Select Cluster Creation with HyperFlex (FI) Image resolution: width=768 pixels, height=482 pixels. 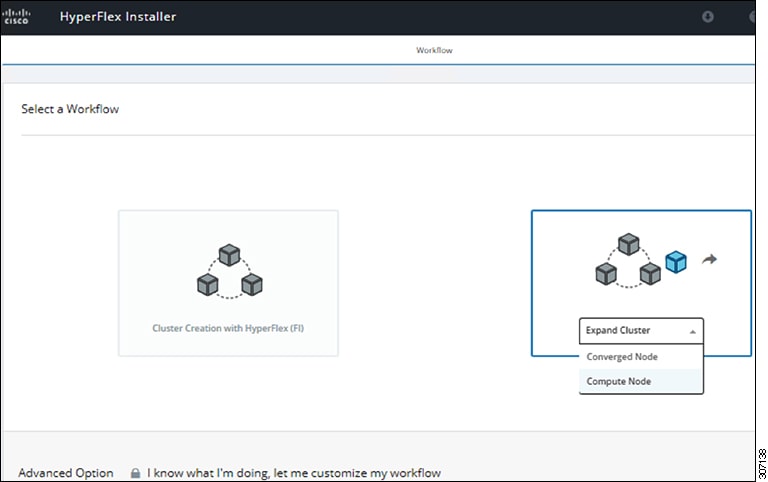click(x=228, y=328)
